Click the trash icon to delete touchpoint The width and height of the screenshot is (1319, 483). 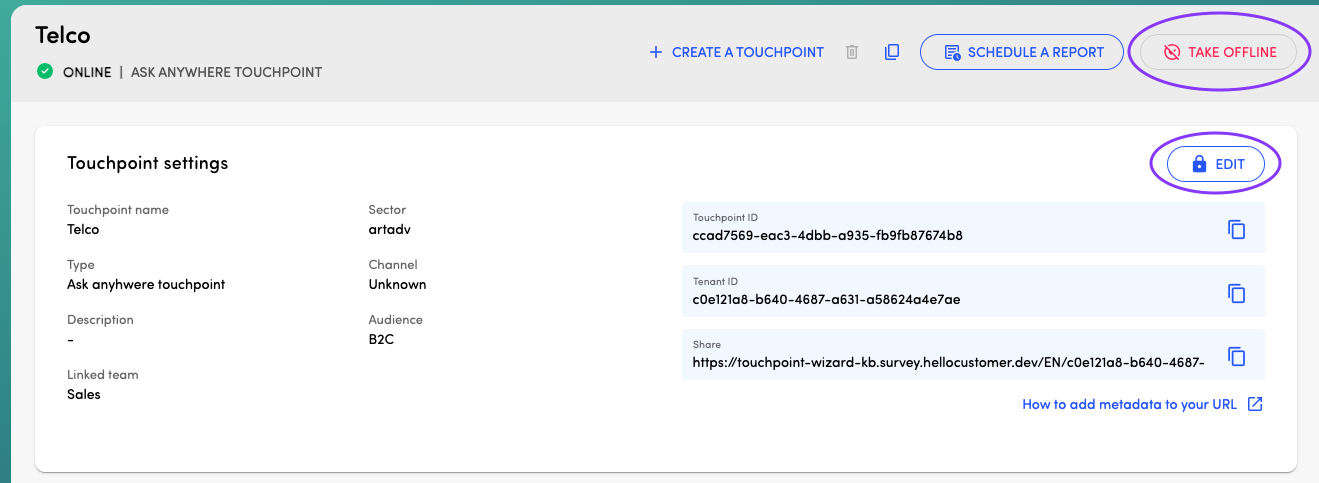tap(852, 52)
